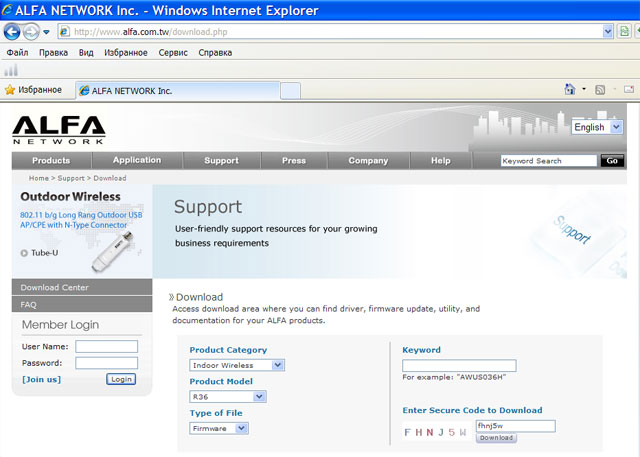Image resolution: width=640 pixels, height=457 pixels.
Task: Expand the address bar history dropdown
Action: pos(608,31)
